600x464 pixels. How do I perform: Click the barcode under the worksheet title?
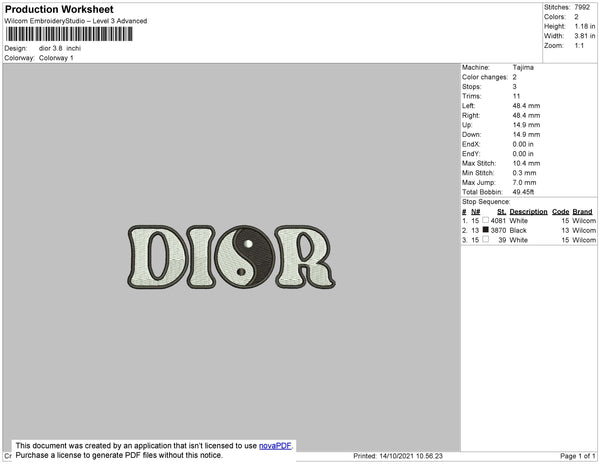click(69, 34)
